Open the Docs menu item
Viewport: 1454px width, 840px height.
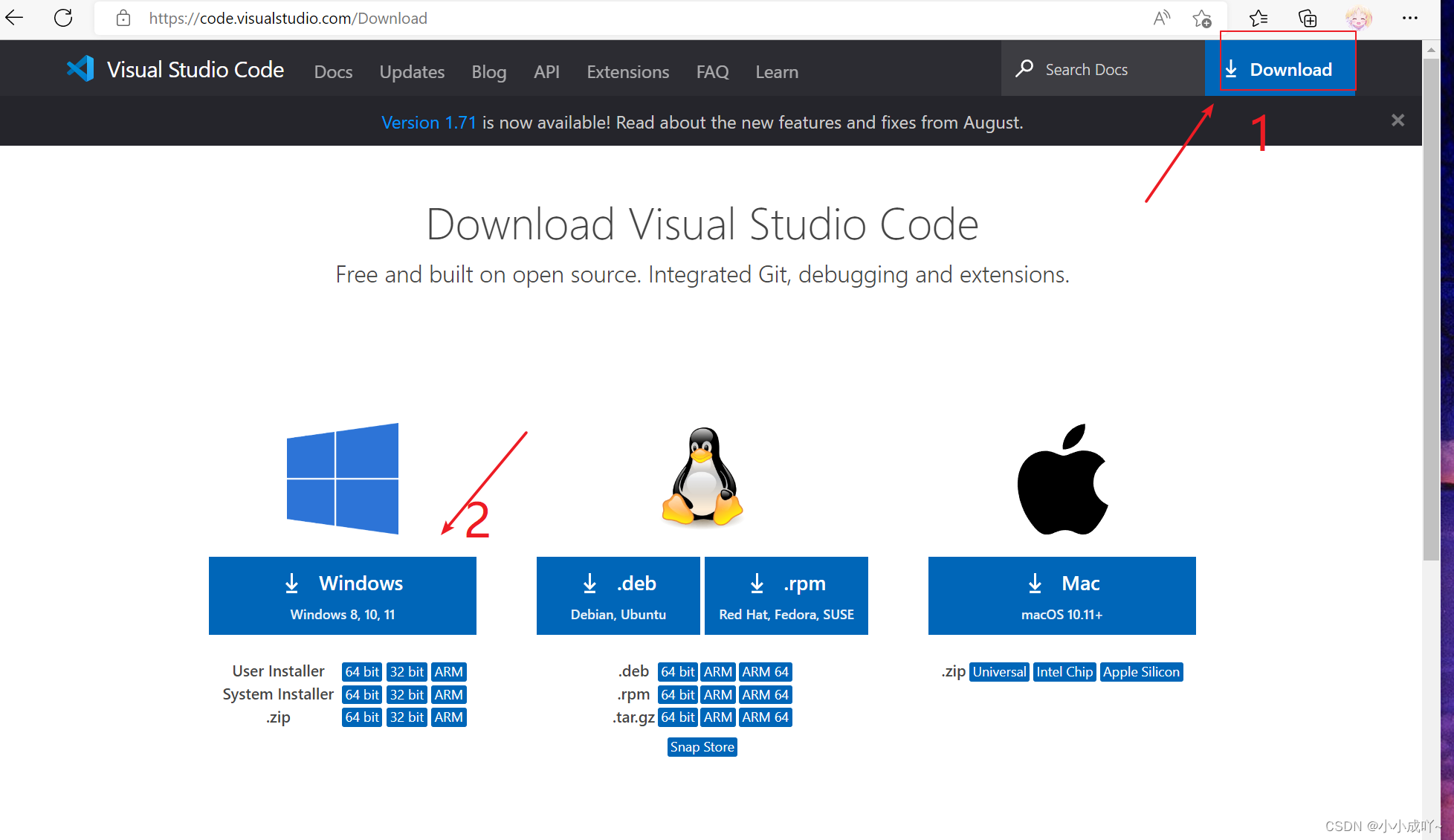(x=333, y=72)
